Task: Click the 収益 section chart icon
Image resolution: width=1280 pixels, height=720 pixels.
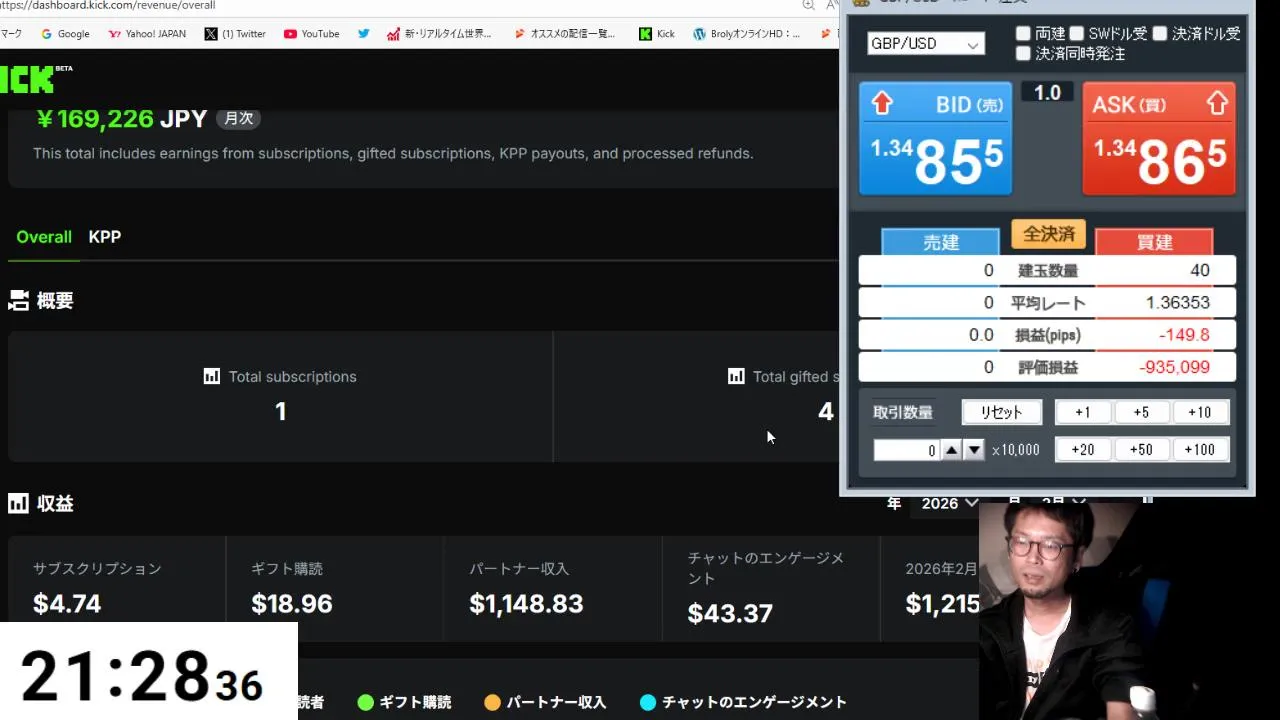Action: [18, 503]
